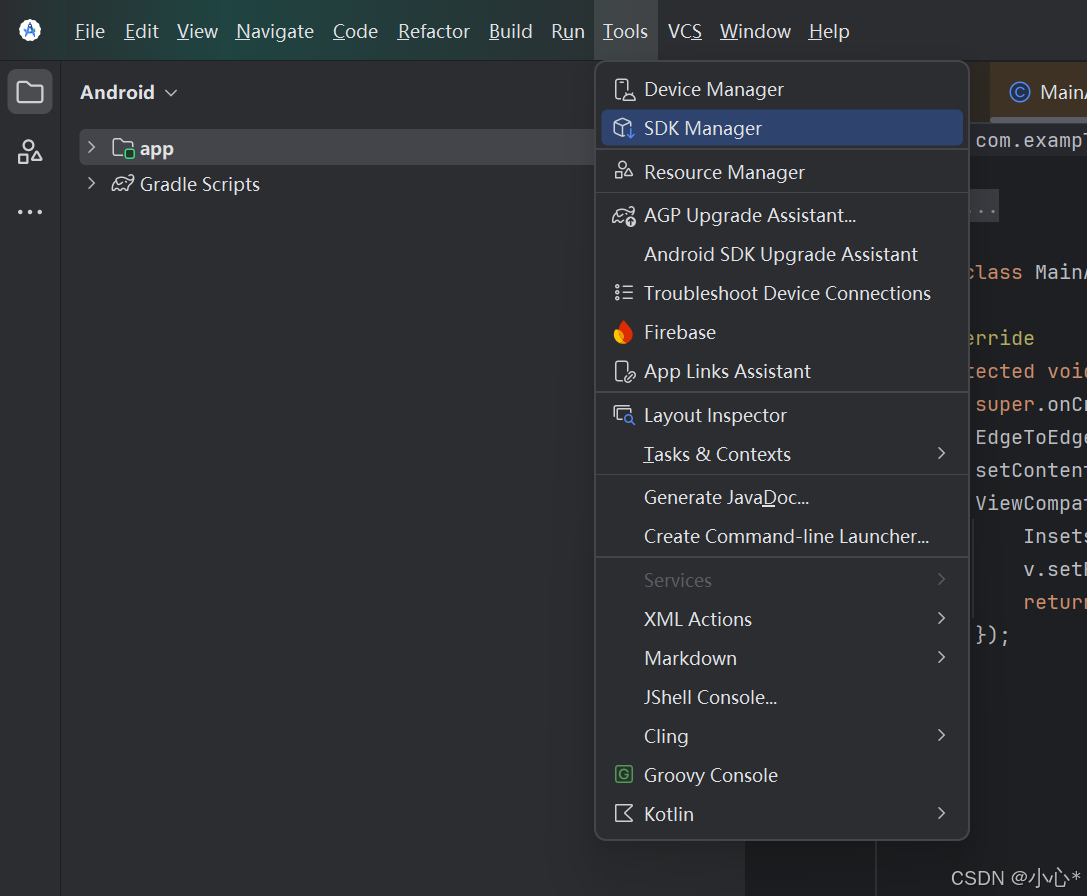This screenshot has width=1087, height=896.
Task: Expand the Markdown submenu arrow
Action: pos(941,657)
